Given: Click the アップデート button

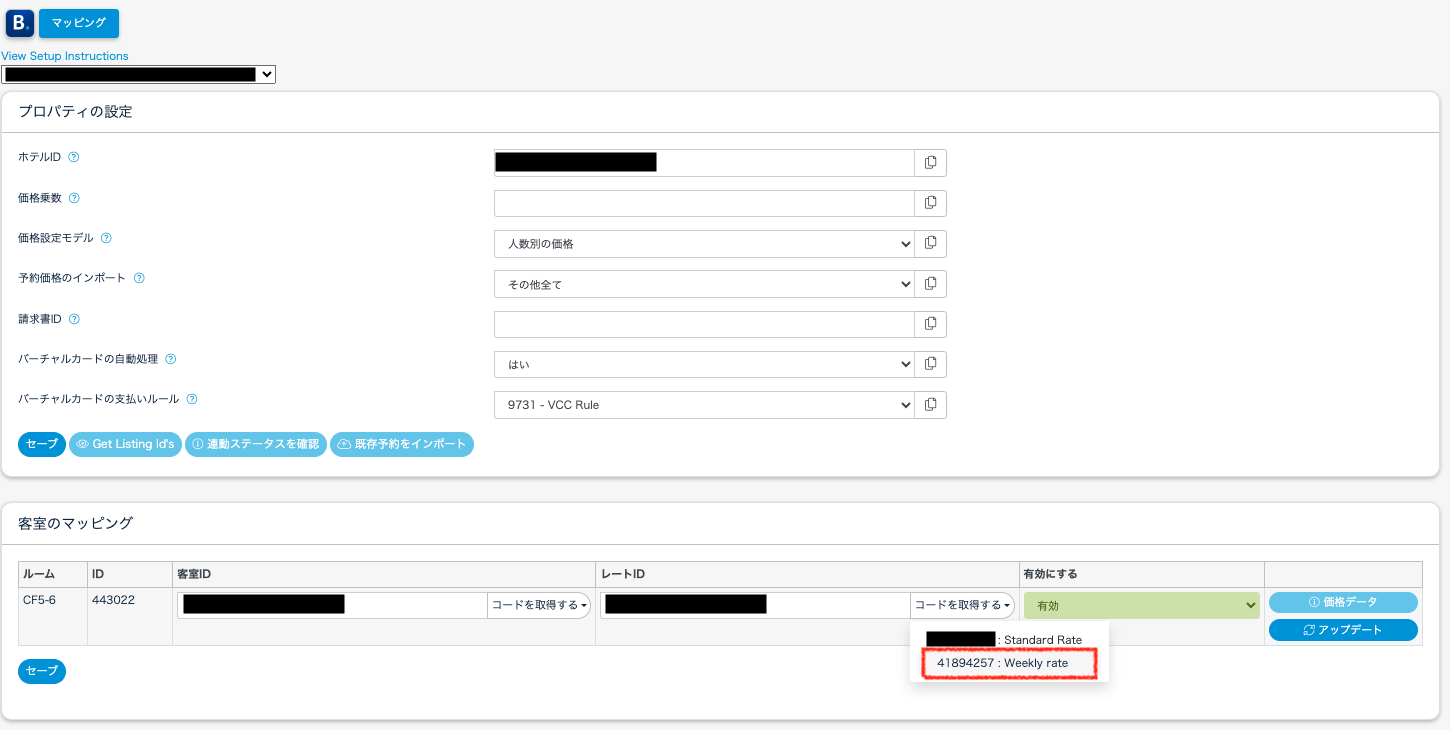Looking at the screenshot, I should tap(1342, 630).
